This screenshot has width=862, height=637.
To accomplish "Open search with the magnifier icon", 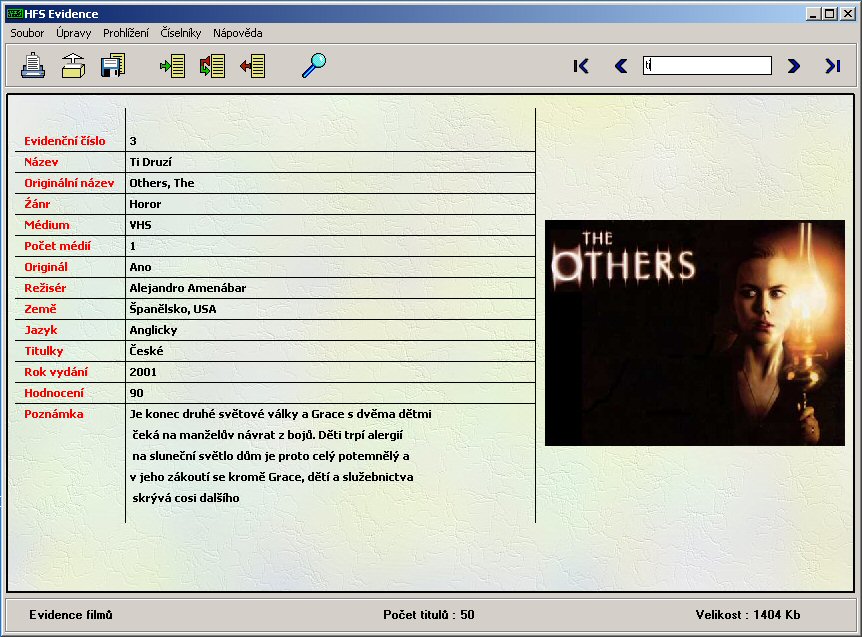I will [314, 65].
